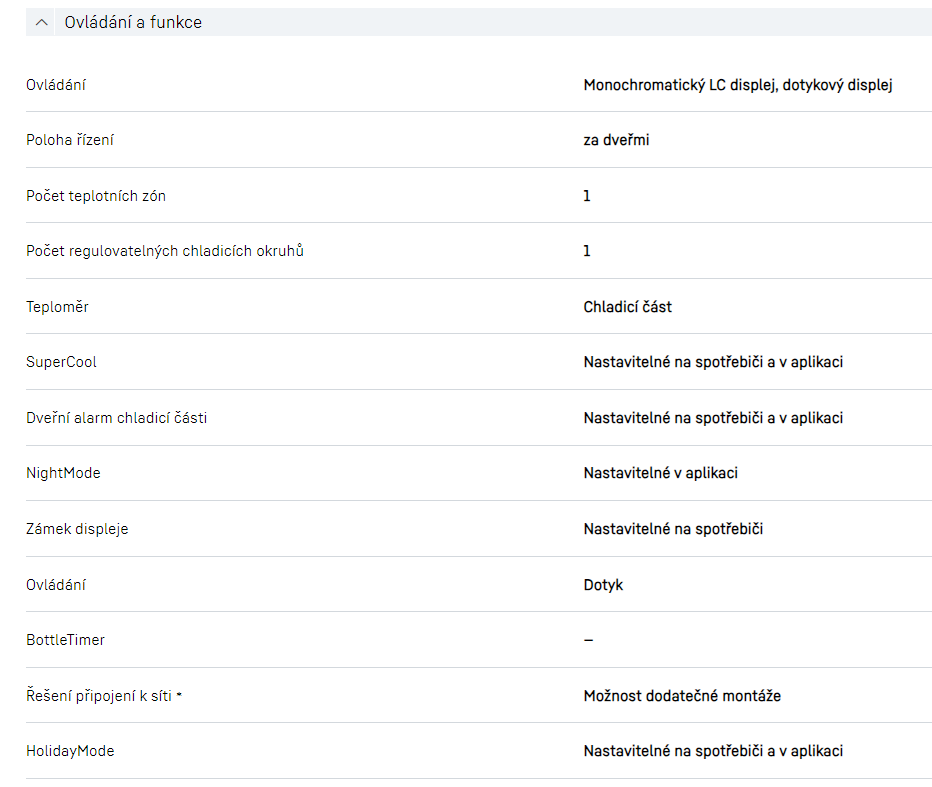The image size is (932, 787).
Task: Click the Počet teplotních zón label
Action: pyautogui.click(x=96, y=196)
